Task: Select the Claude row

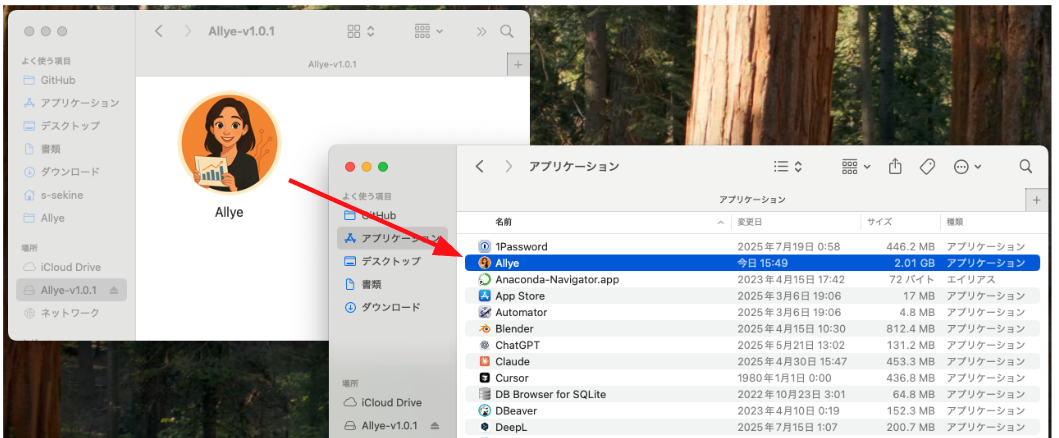Action: point(752,362)
